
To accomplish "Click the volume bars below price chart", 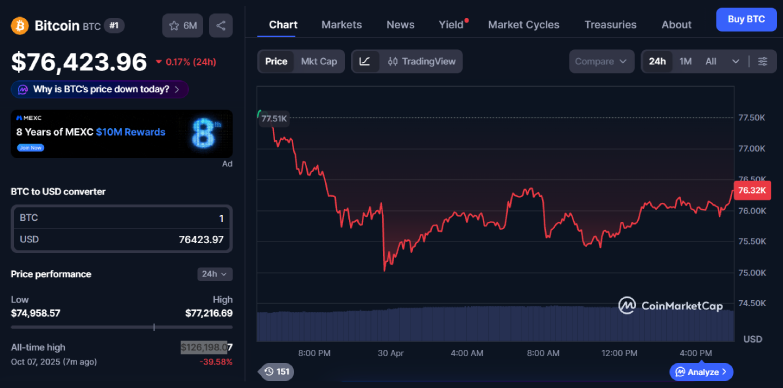I will [495, 324].
